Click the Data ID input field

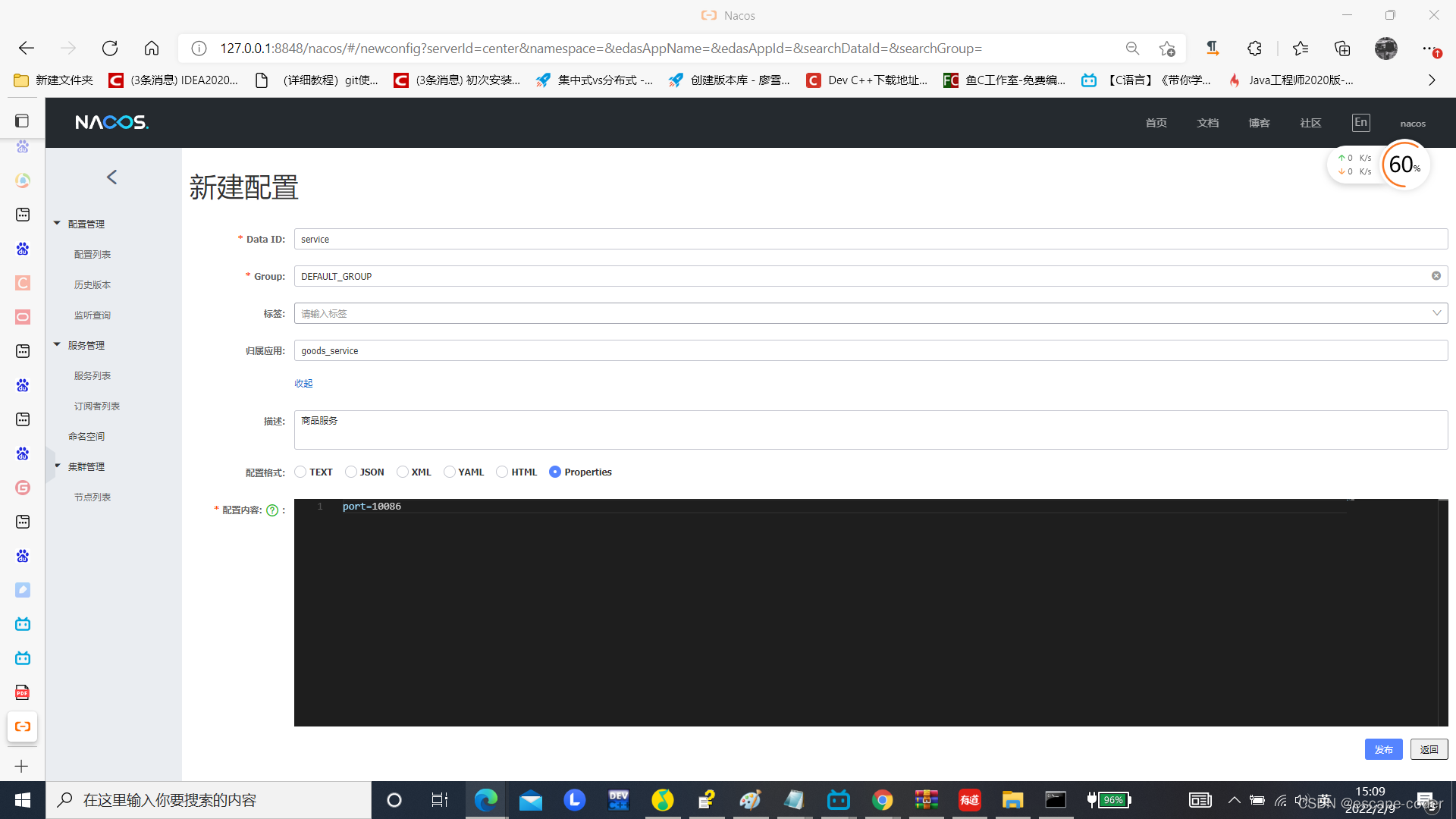(870, 240)
